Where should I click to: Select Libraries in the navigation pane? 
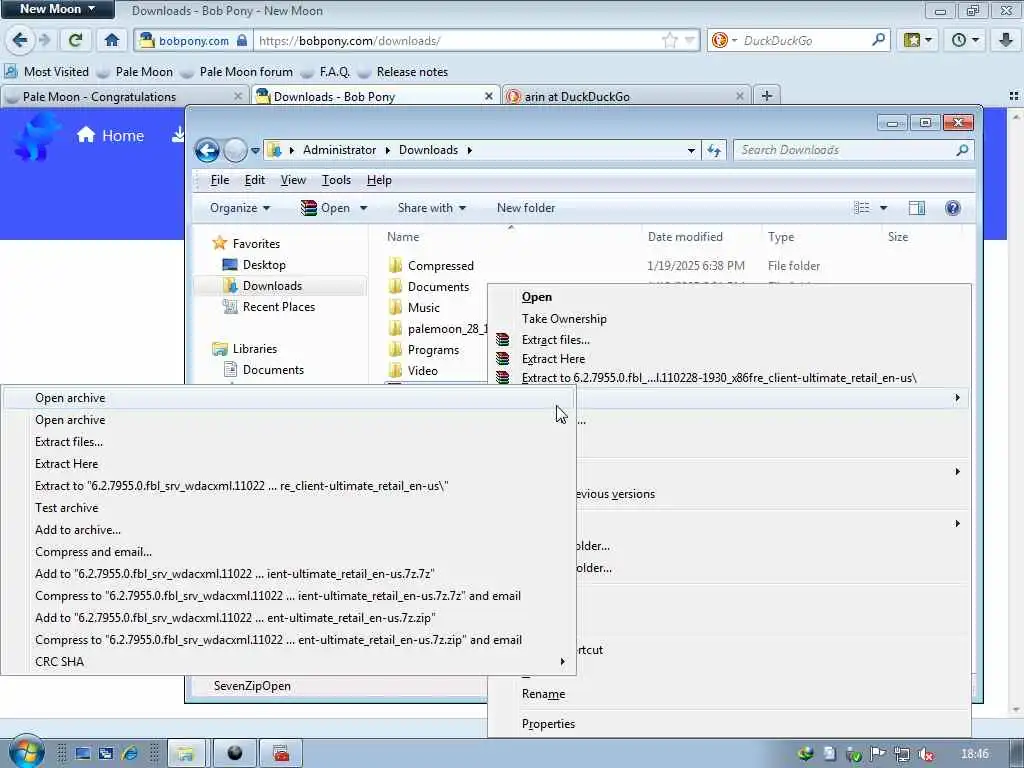point(245,349)
